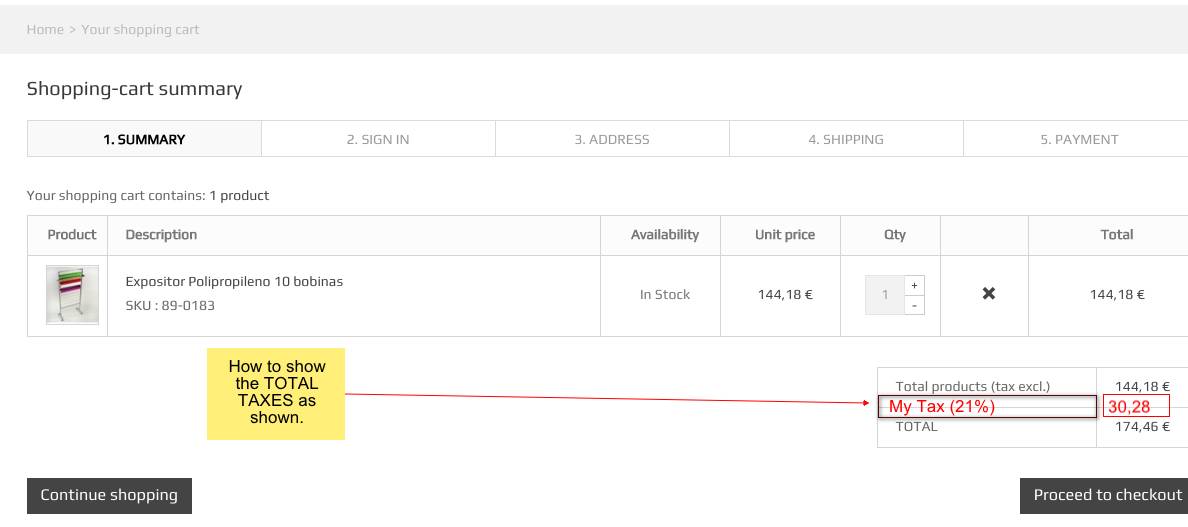Click Proceed to checkout button

pos(1107,495)
